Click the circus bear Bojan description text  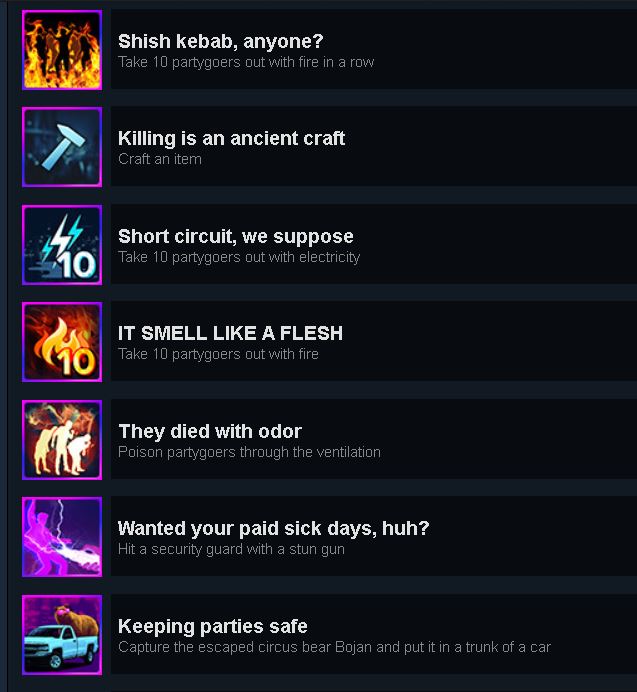click(335, 647)
